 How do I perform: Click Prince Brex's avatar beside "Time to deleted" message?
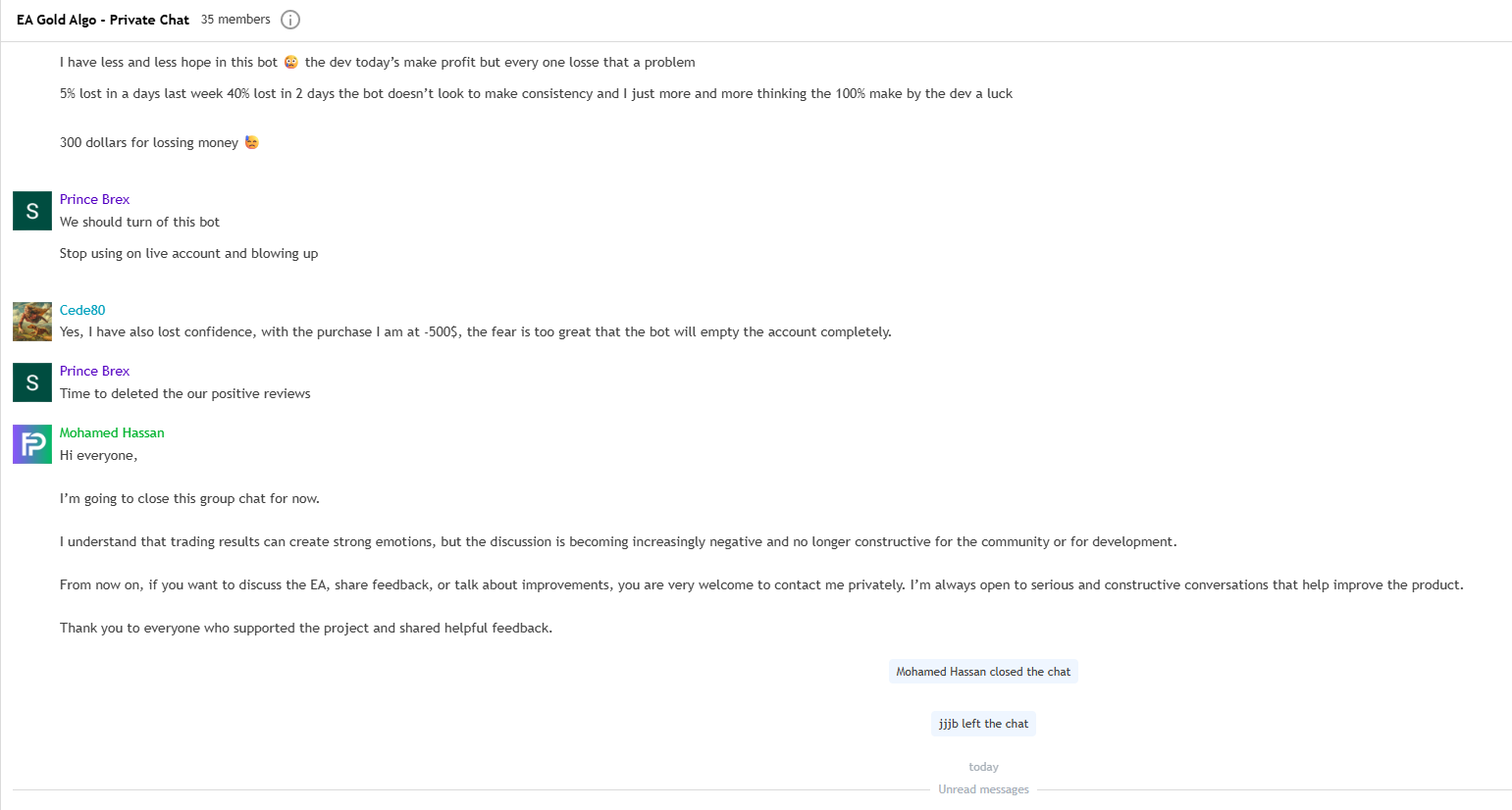[x=32, y=382]
